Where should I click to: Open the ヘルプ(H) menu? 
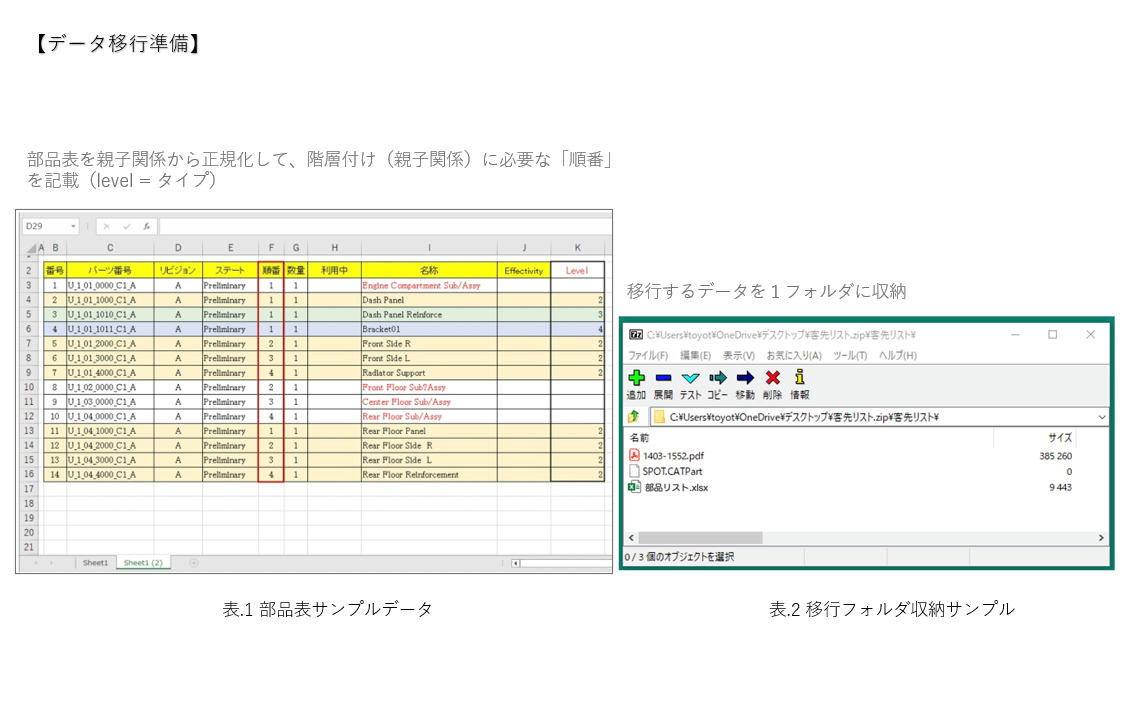point(897,355)
